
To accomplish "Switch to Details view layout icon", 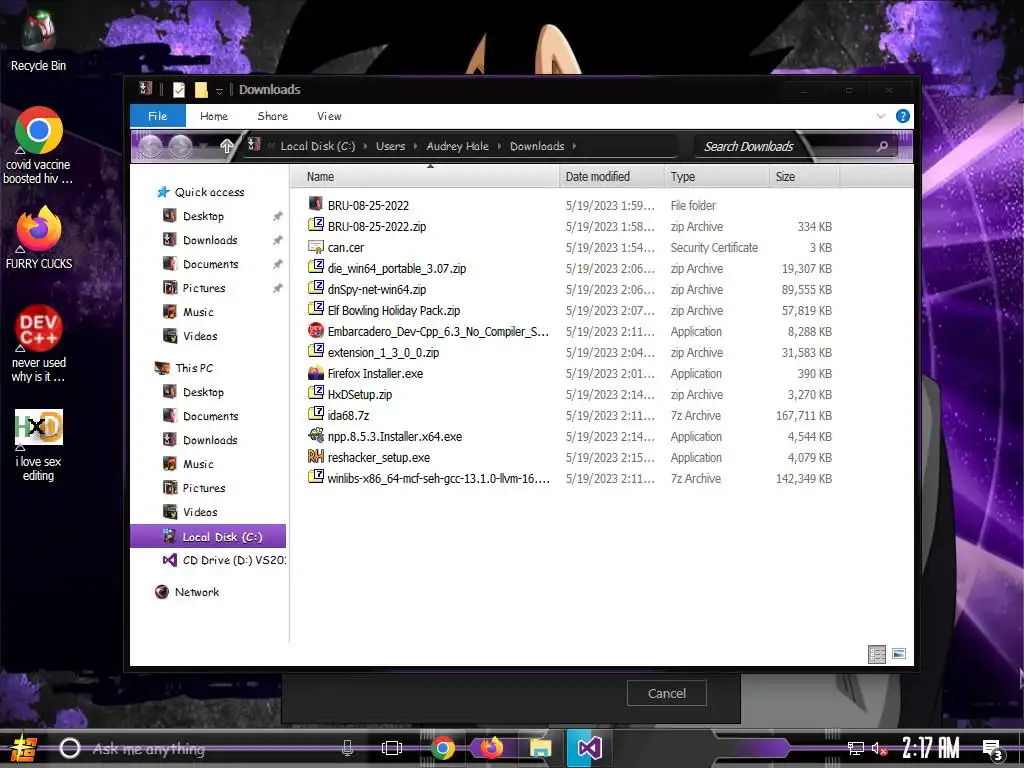I will coord(876,654).
